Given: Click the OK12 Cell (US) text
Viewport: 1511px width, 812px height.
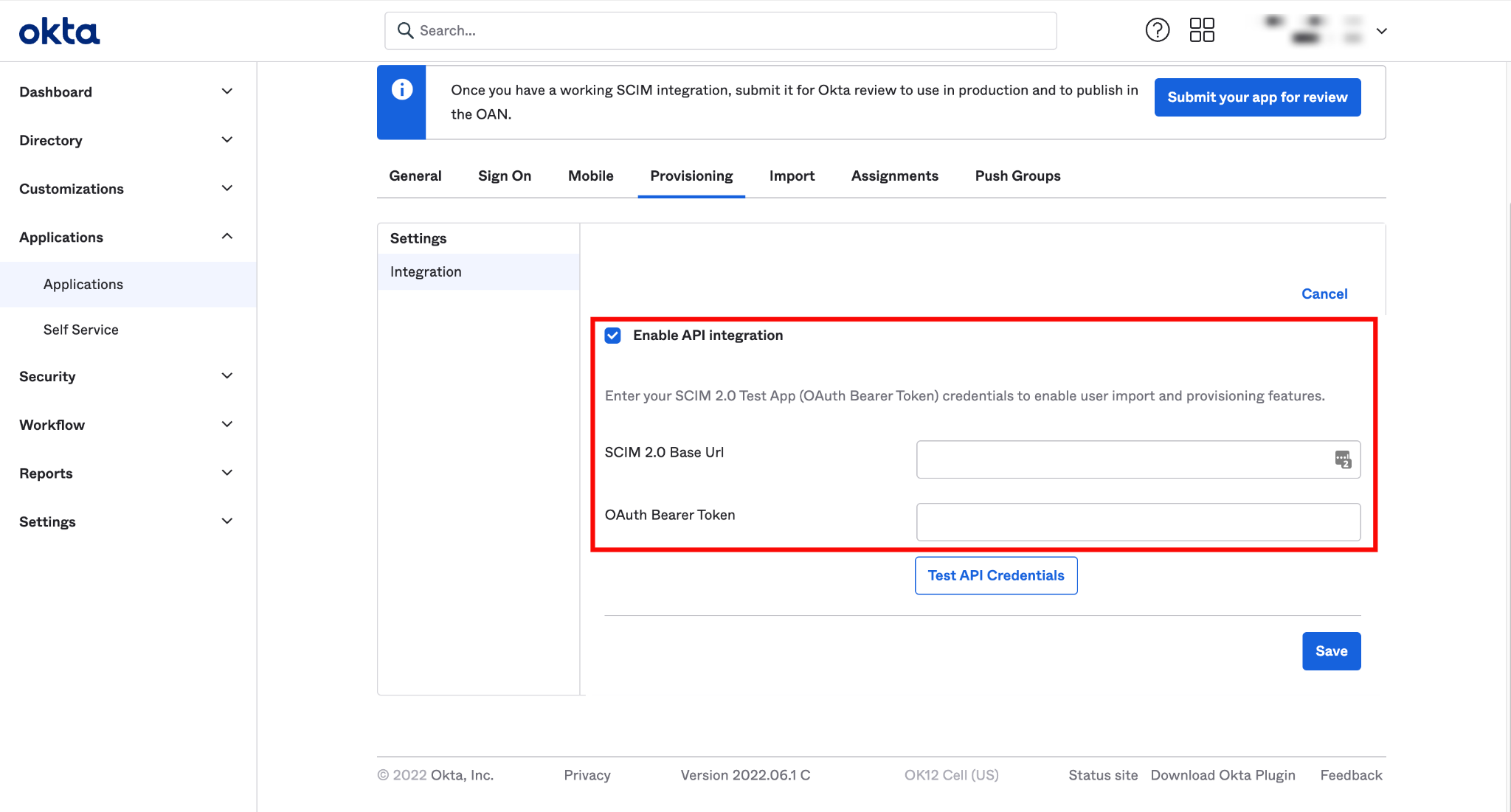Looking at the screenshot, I should tap(951, 775).
